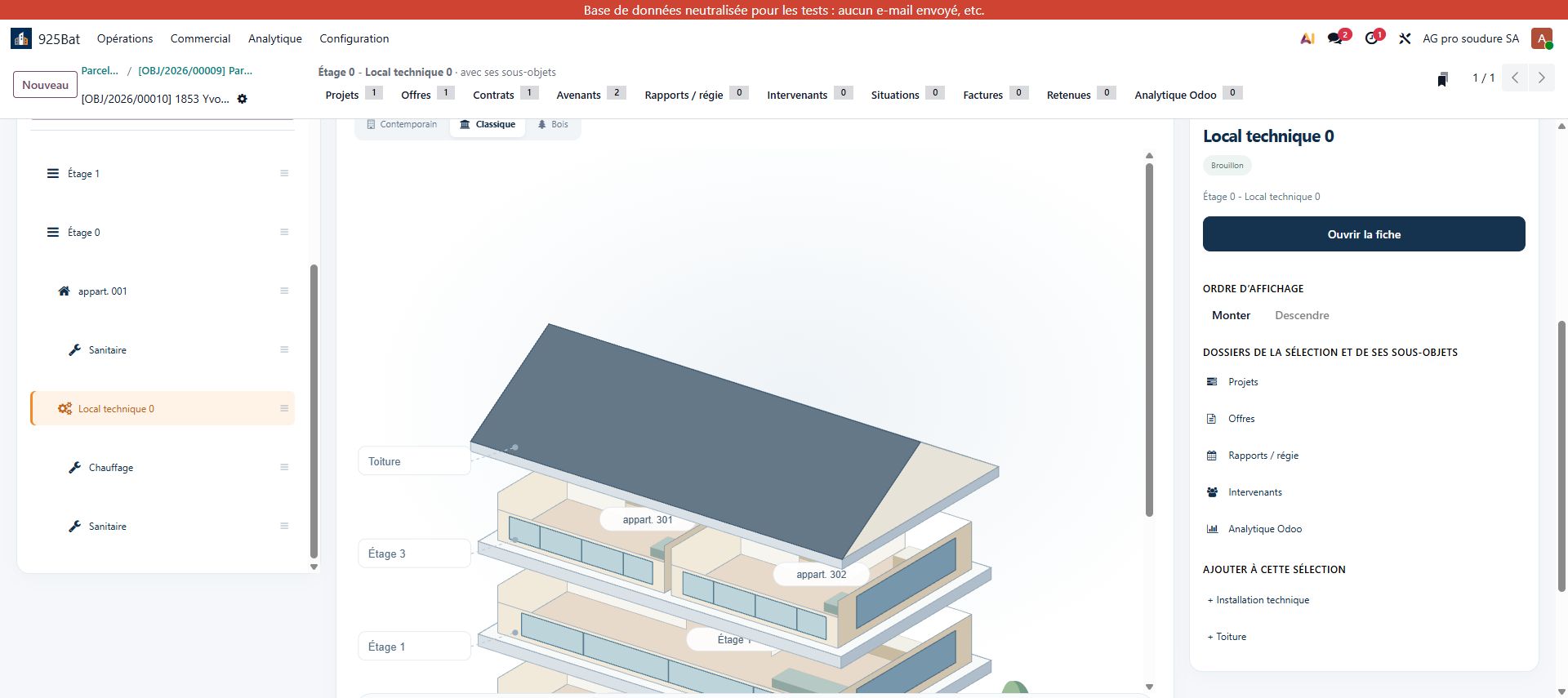Click the bookmark icon near pager
Screen dimensions: 1568x698
click(1443, 78)
